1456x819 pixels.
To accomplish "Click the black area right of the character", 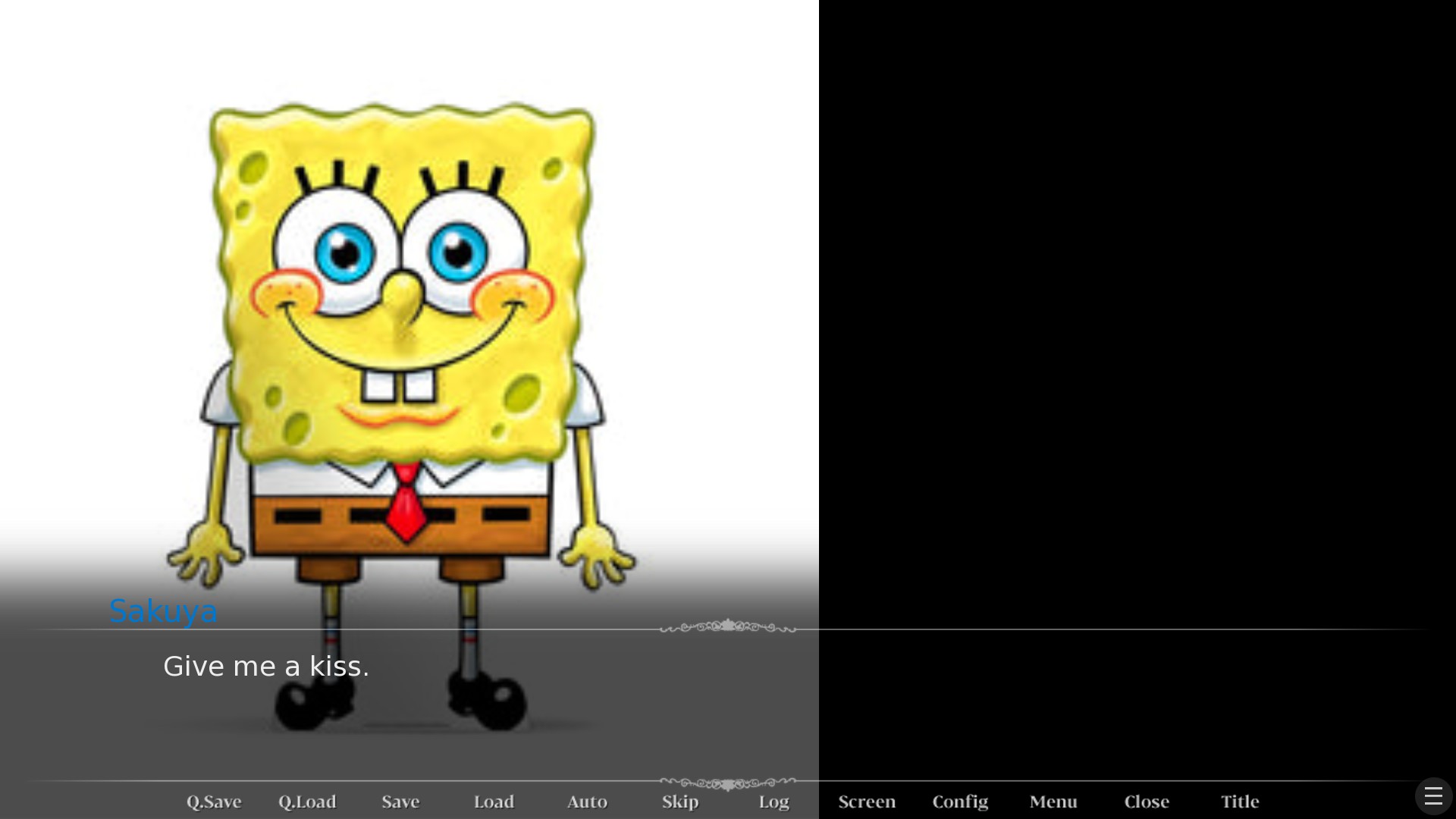I will [x=1137, y=303].
